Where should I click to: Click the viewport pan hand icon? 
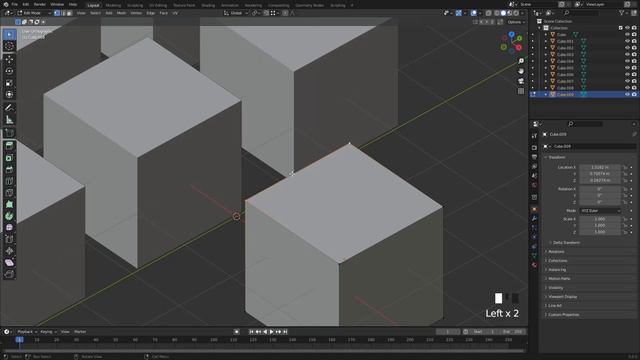coord(521,71)
